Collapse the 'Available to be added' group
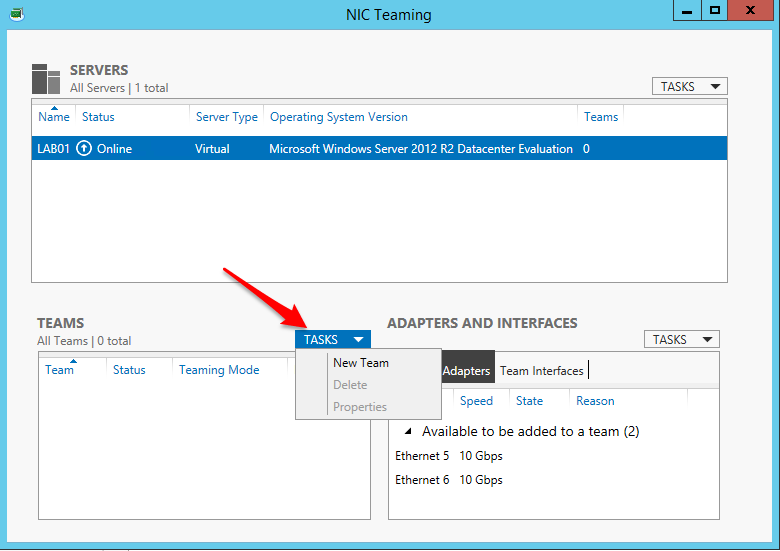The height and width of the screenshot is (551, 780). point(407,432)
